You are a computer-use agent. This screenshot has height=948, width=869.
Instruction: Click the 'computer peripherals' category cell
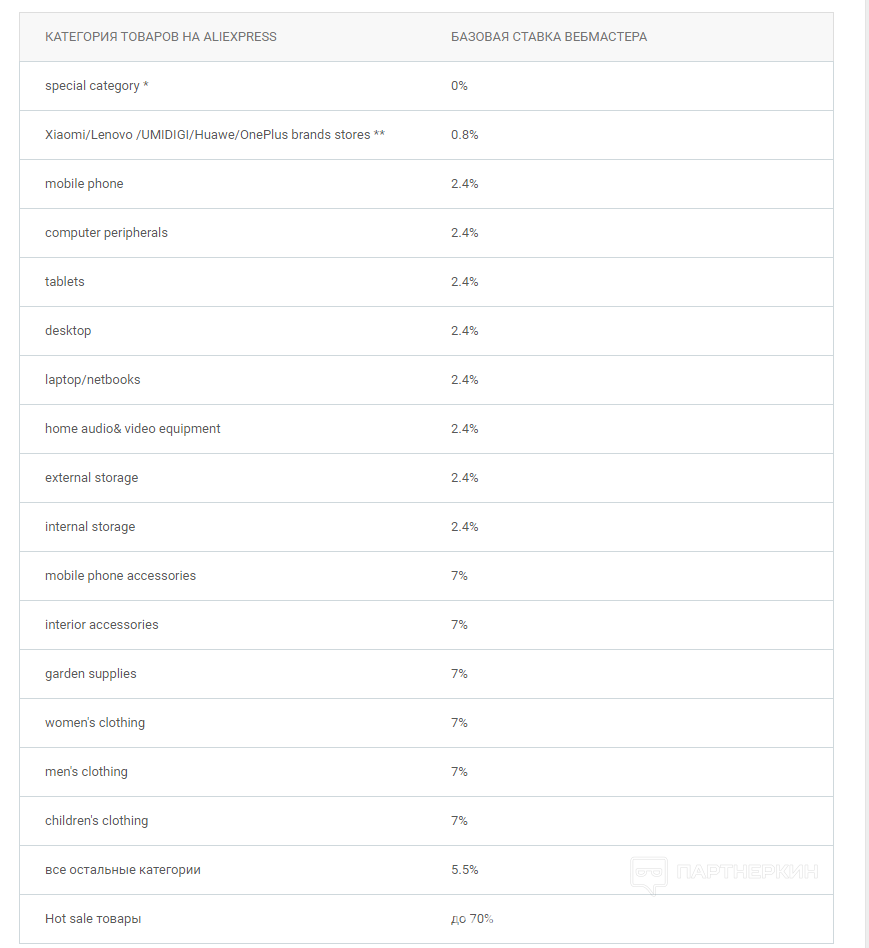[x=106, y=233]
